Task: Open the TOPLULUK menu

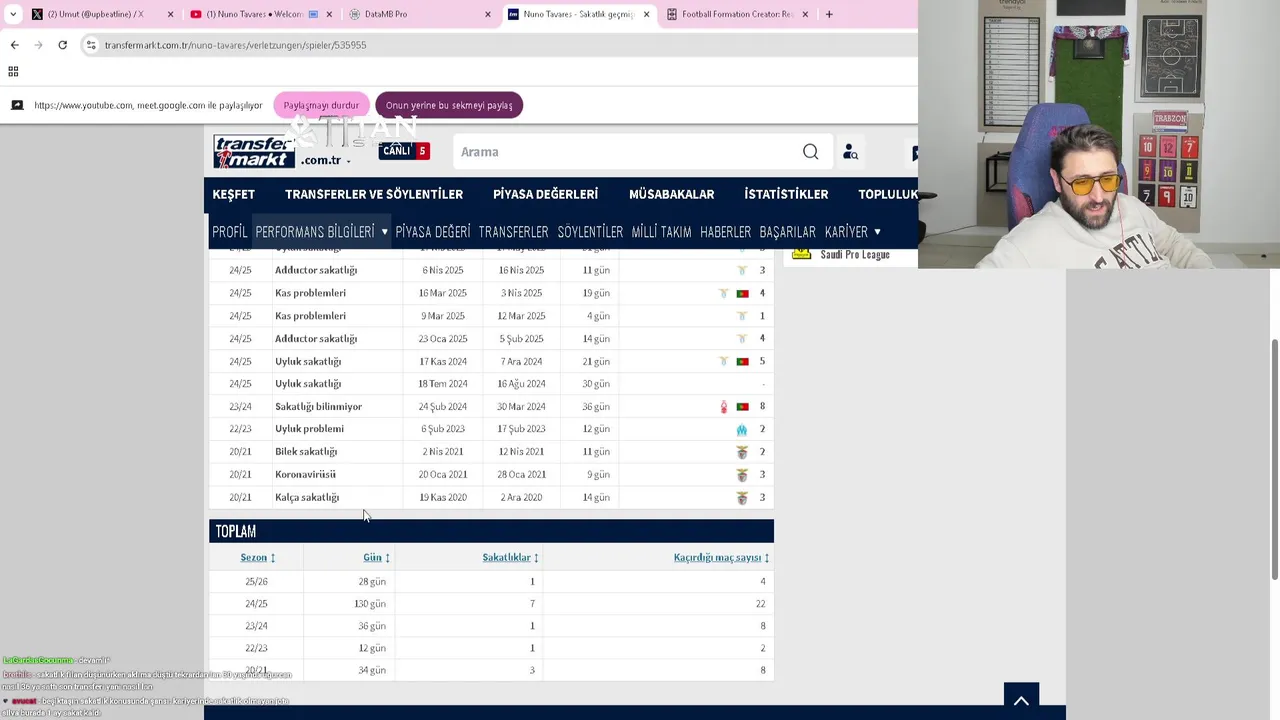Action: coord(888,194)
